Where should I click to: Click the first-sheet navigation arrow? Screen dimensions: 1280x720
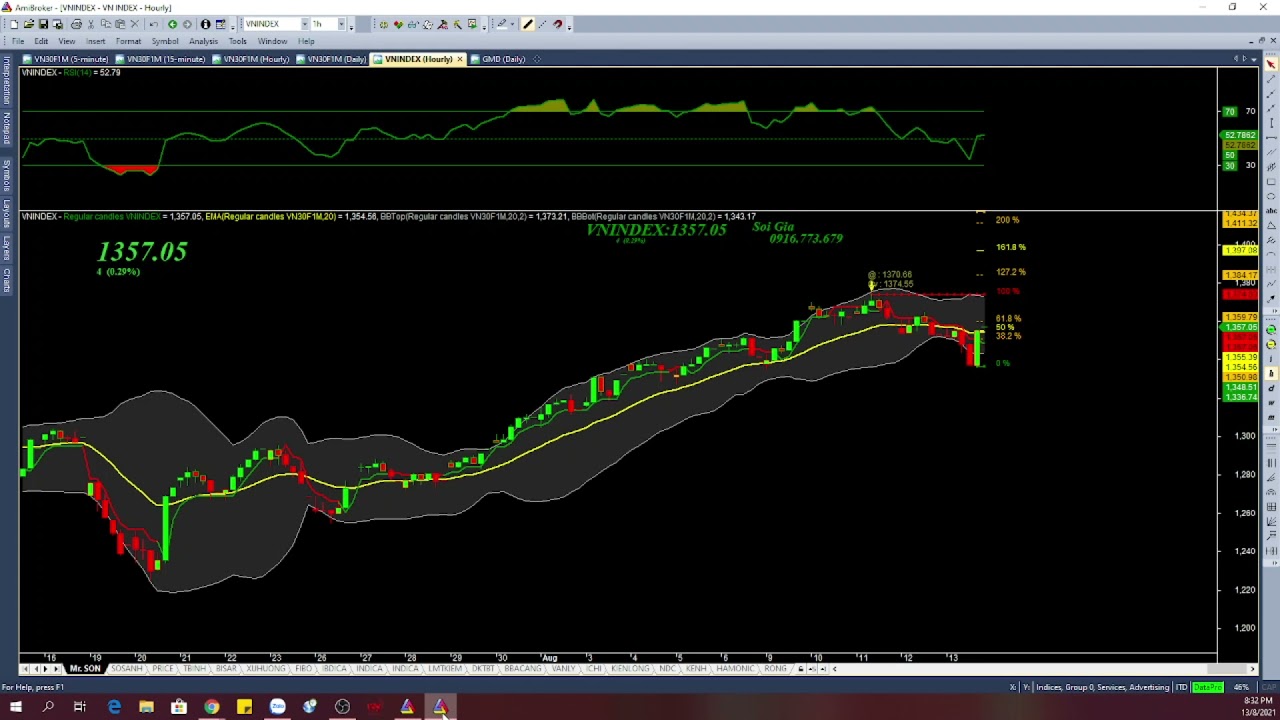click(x=25, y=668)
